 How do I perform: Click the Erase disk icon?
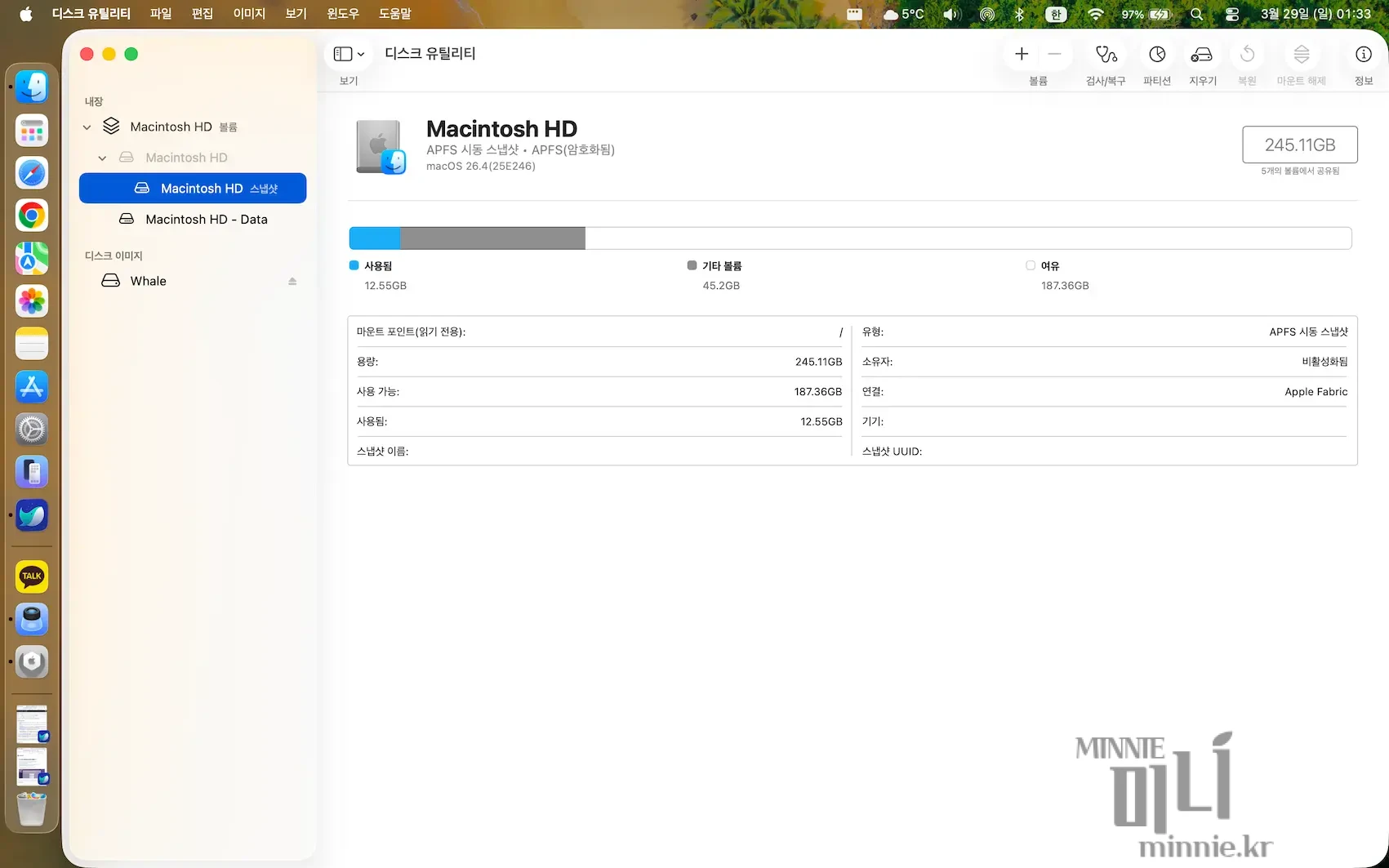(x=1202, y=55)
